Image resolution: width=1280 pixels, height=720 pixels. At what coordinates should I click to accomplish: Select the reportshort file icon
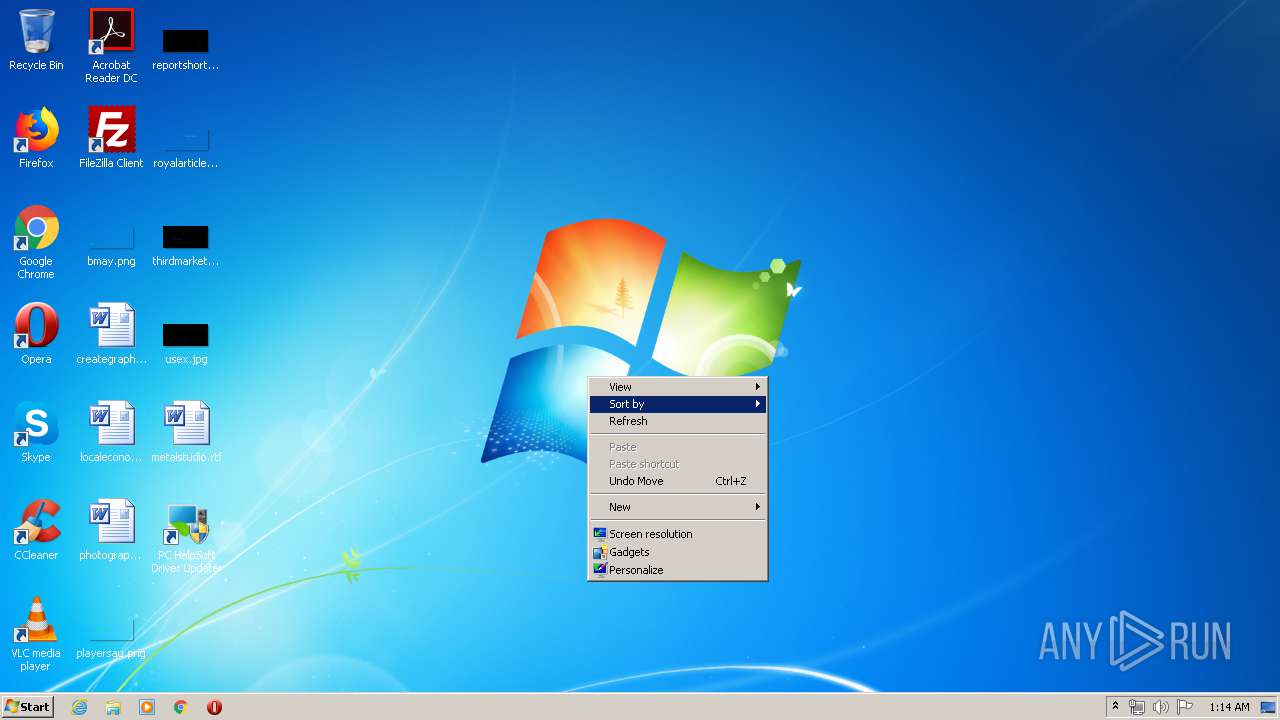(185, 48)
